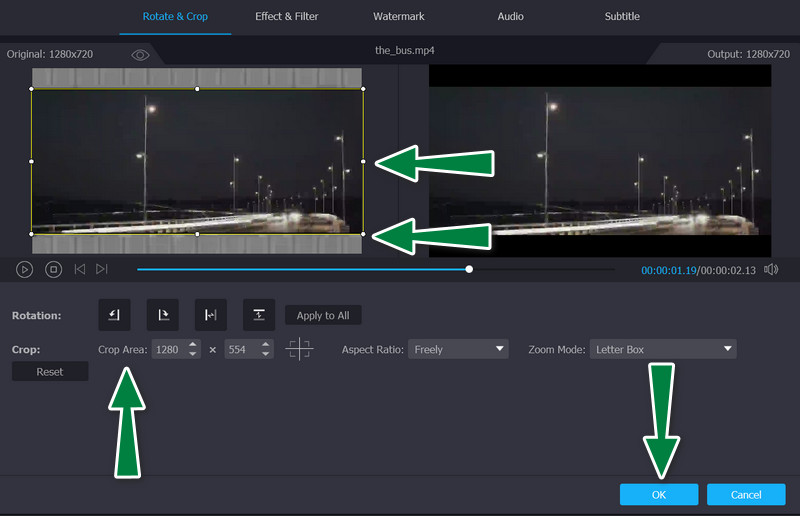Go to the Subtitle tab
800x516 pixels.
[622, 17]
